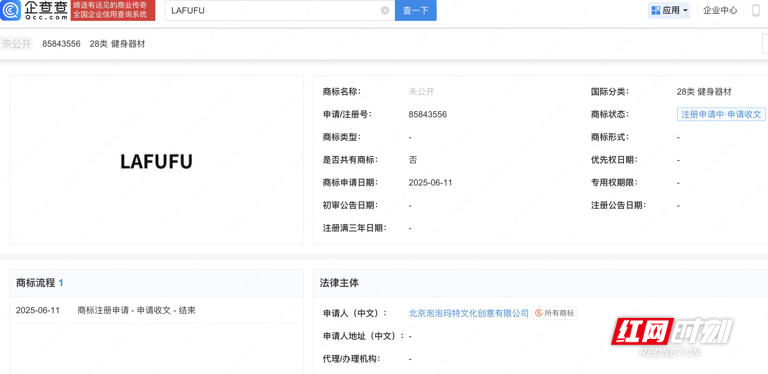Select application date 2025-06-11 in details
The height and width of the screenshot is (374, 768).
(431, 183)
